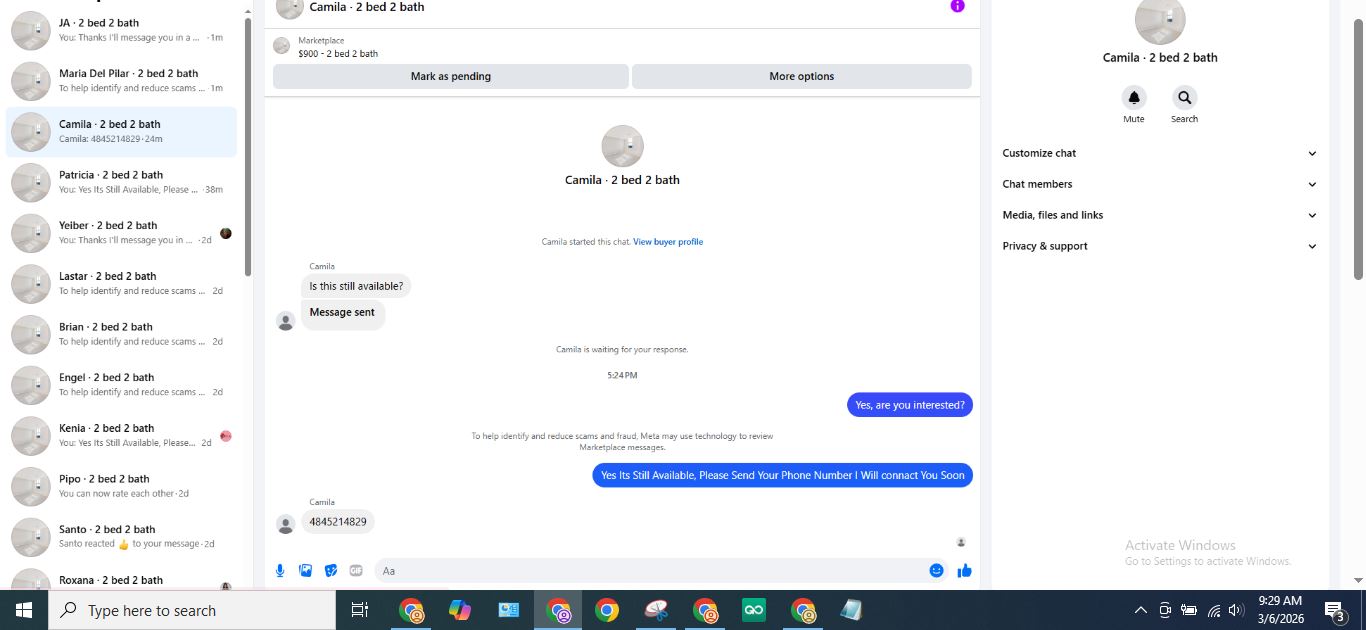
Task: Click the Aa message input field
Action: [650, 571]
